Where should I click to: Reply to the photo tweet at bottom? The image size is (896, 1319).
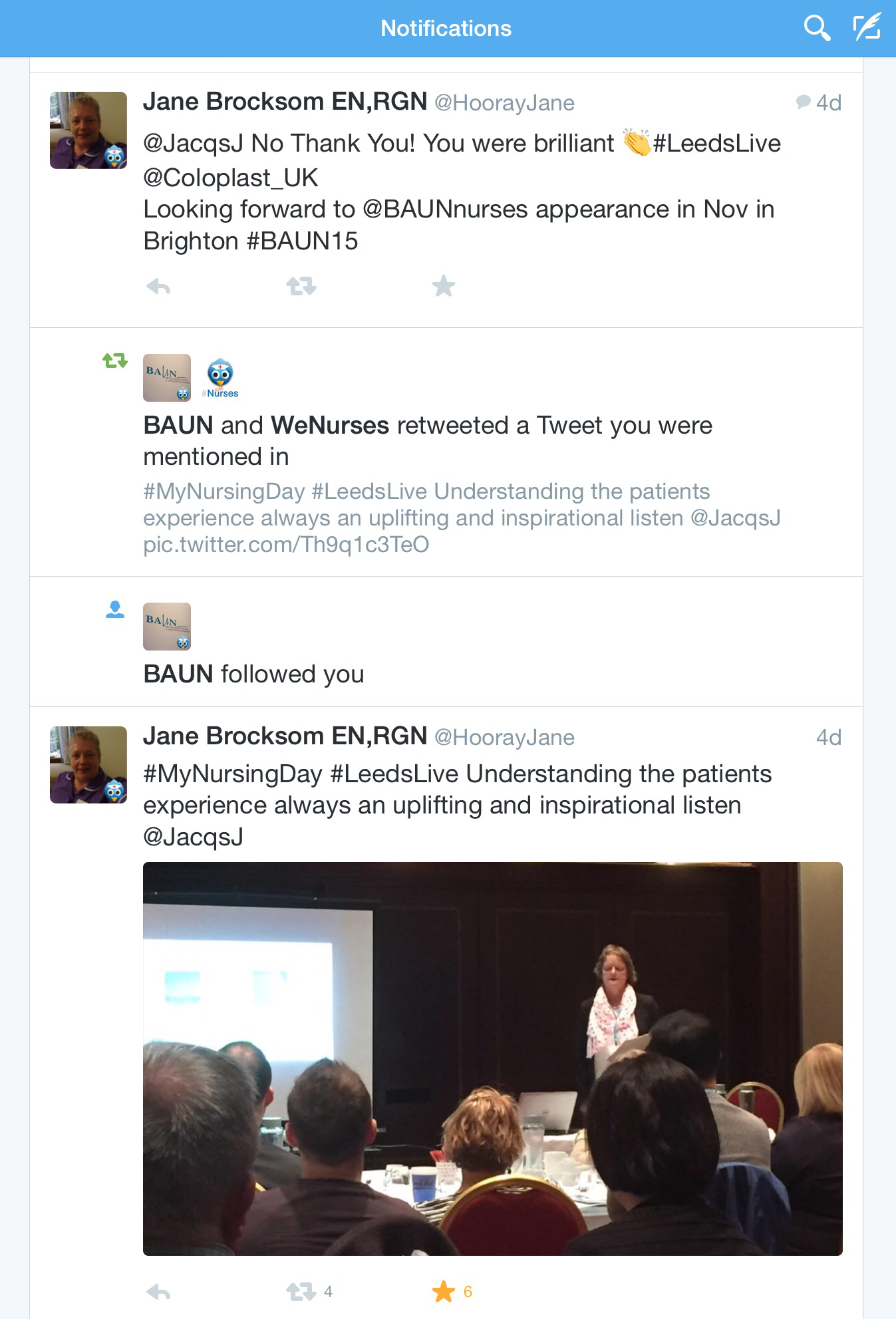point(158,1292)
